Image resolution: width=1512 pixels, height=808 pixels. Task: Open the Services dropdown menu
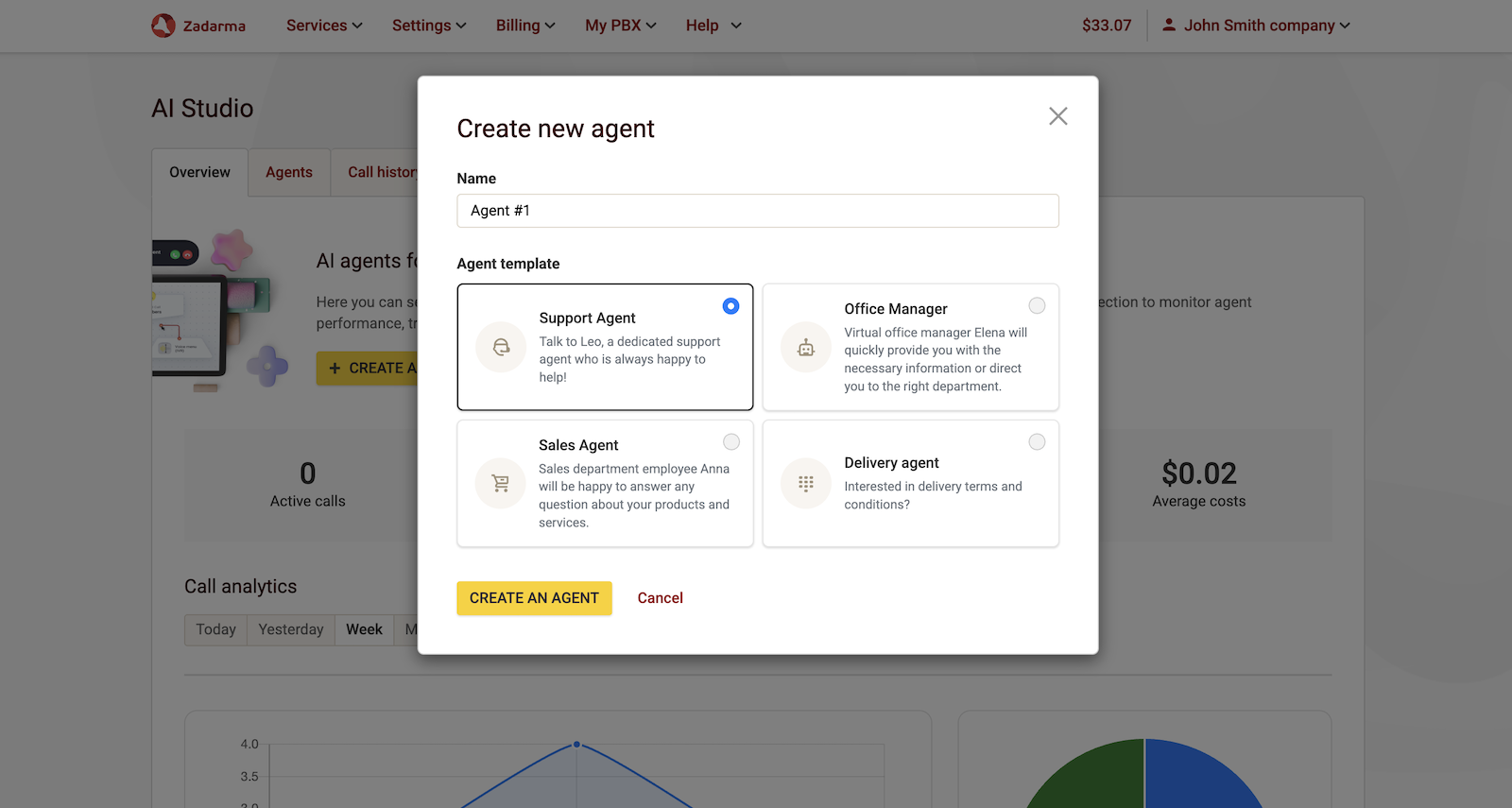tap(324, 26)
